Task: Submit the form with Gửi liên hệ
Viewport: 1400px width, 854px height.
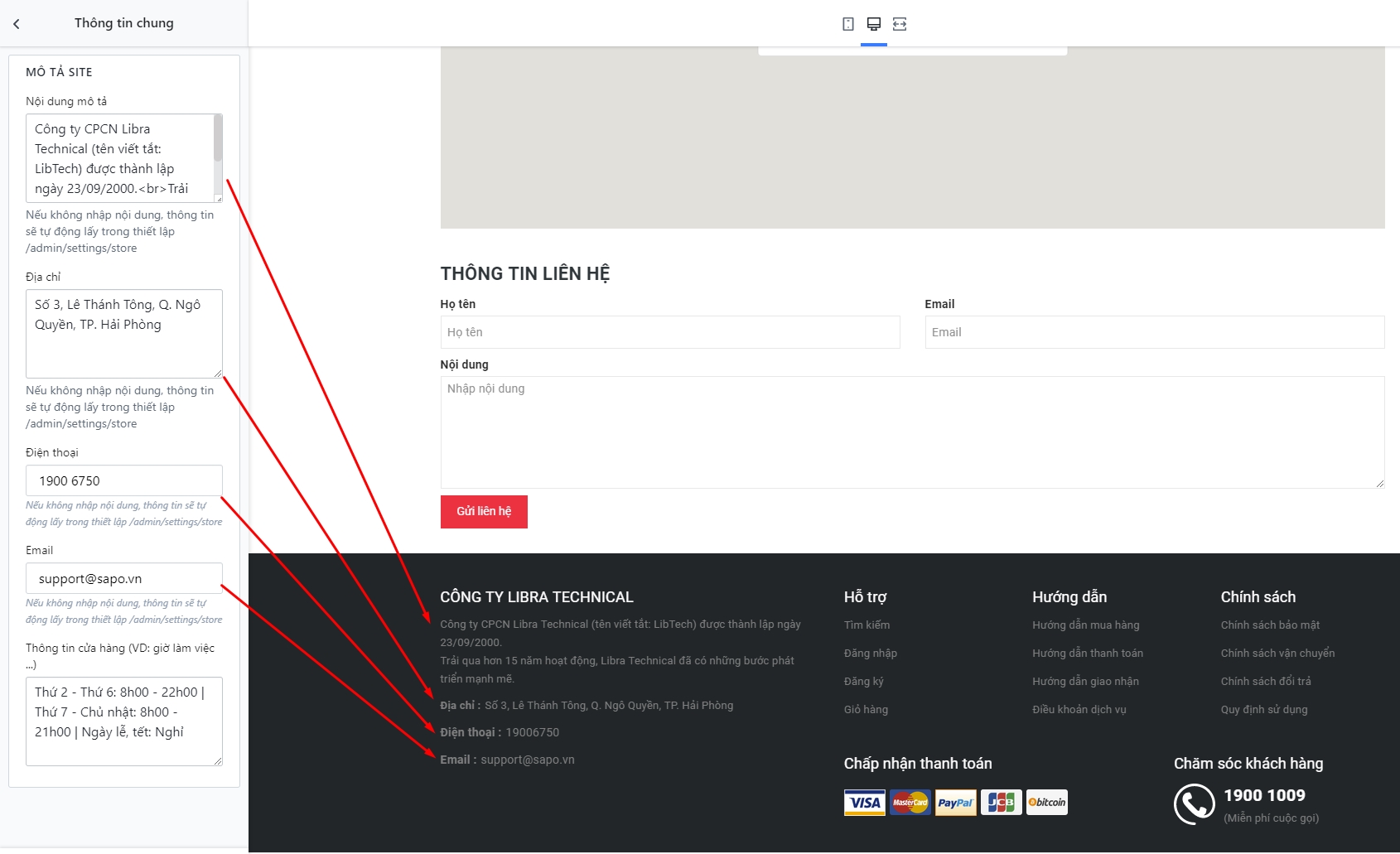Action: coord(484,512)
